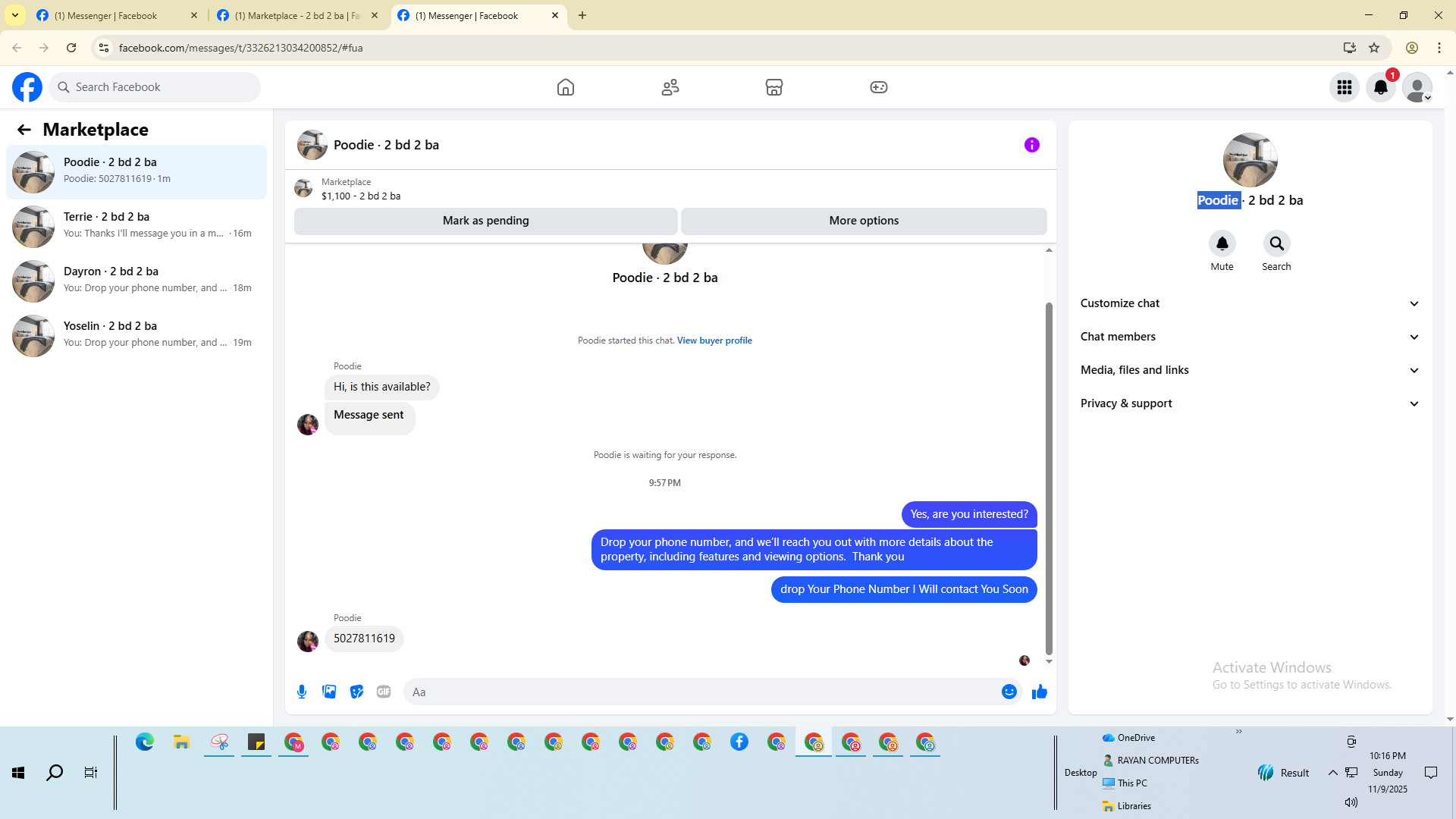Open Dayron's conversation in the list
Viewport: 1456px width, 819px height.
[x=136, y=281]
